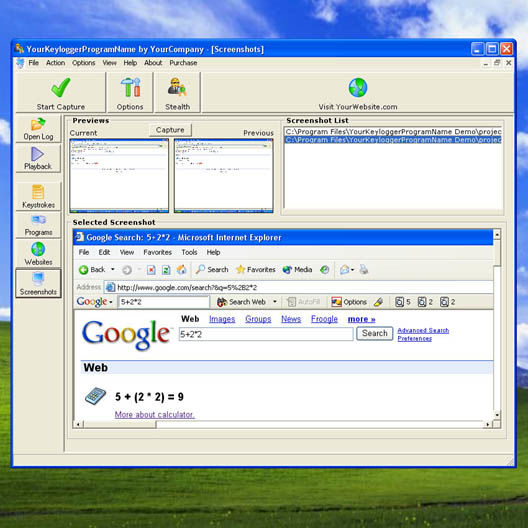Open the more » link
The height and width of the screenshot is (528, 528).
pyautogui.click(x=361, y=319)
